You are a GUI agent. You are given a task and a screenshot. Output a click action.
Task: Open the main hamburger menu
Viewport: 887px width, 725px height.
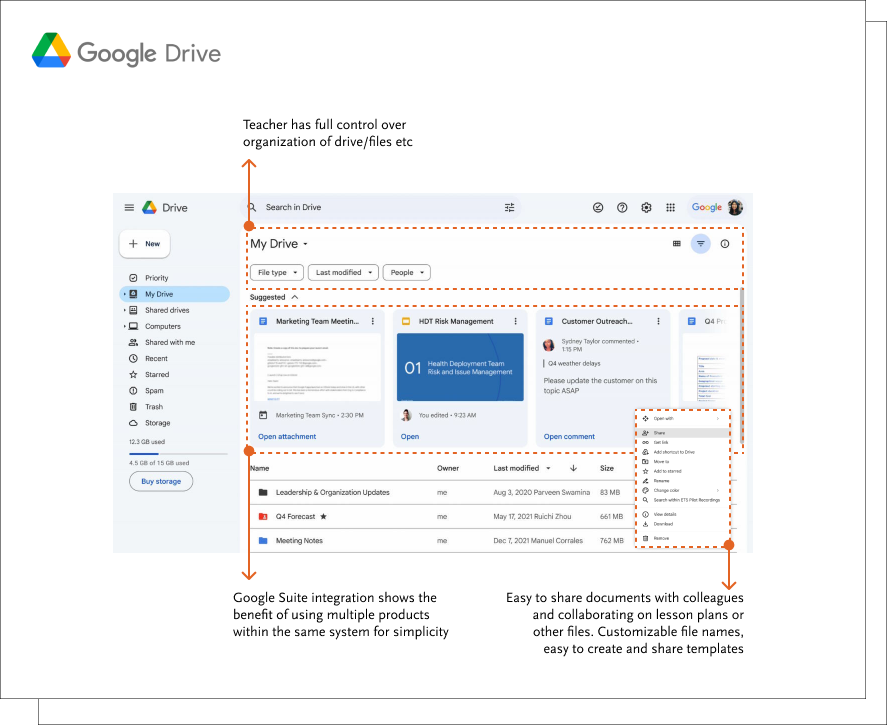(x=129, y=208)
